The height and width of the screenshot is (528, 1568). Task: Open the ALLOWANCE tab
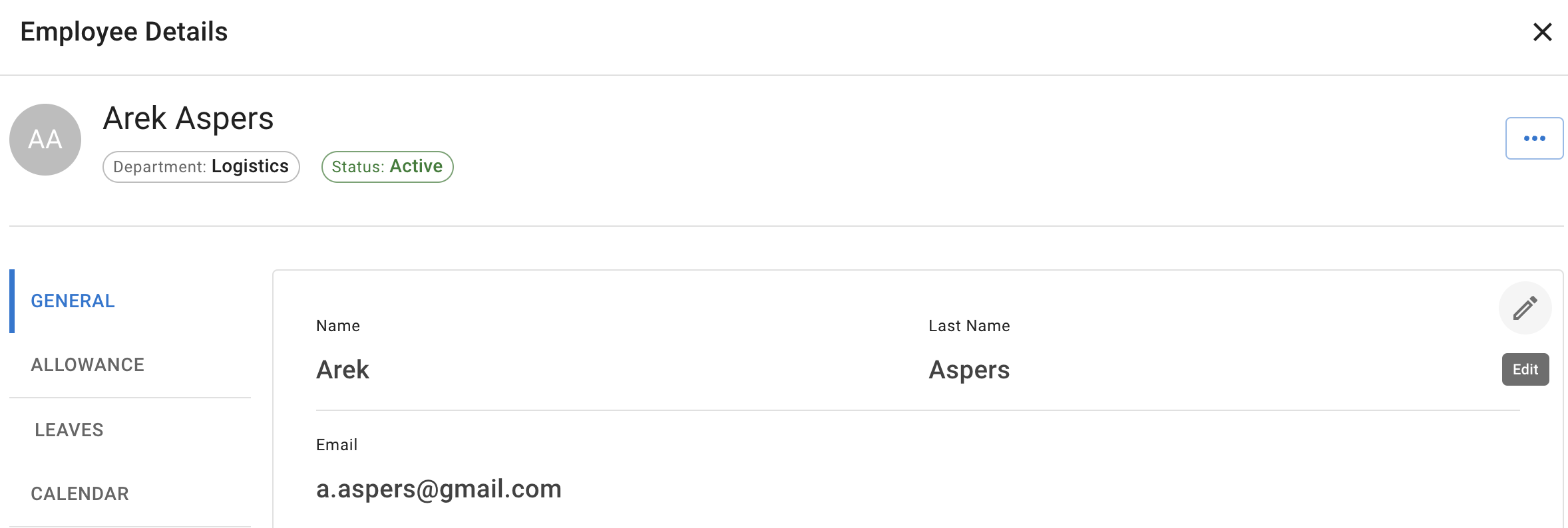tap(88, 365)
